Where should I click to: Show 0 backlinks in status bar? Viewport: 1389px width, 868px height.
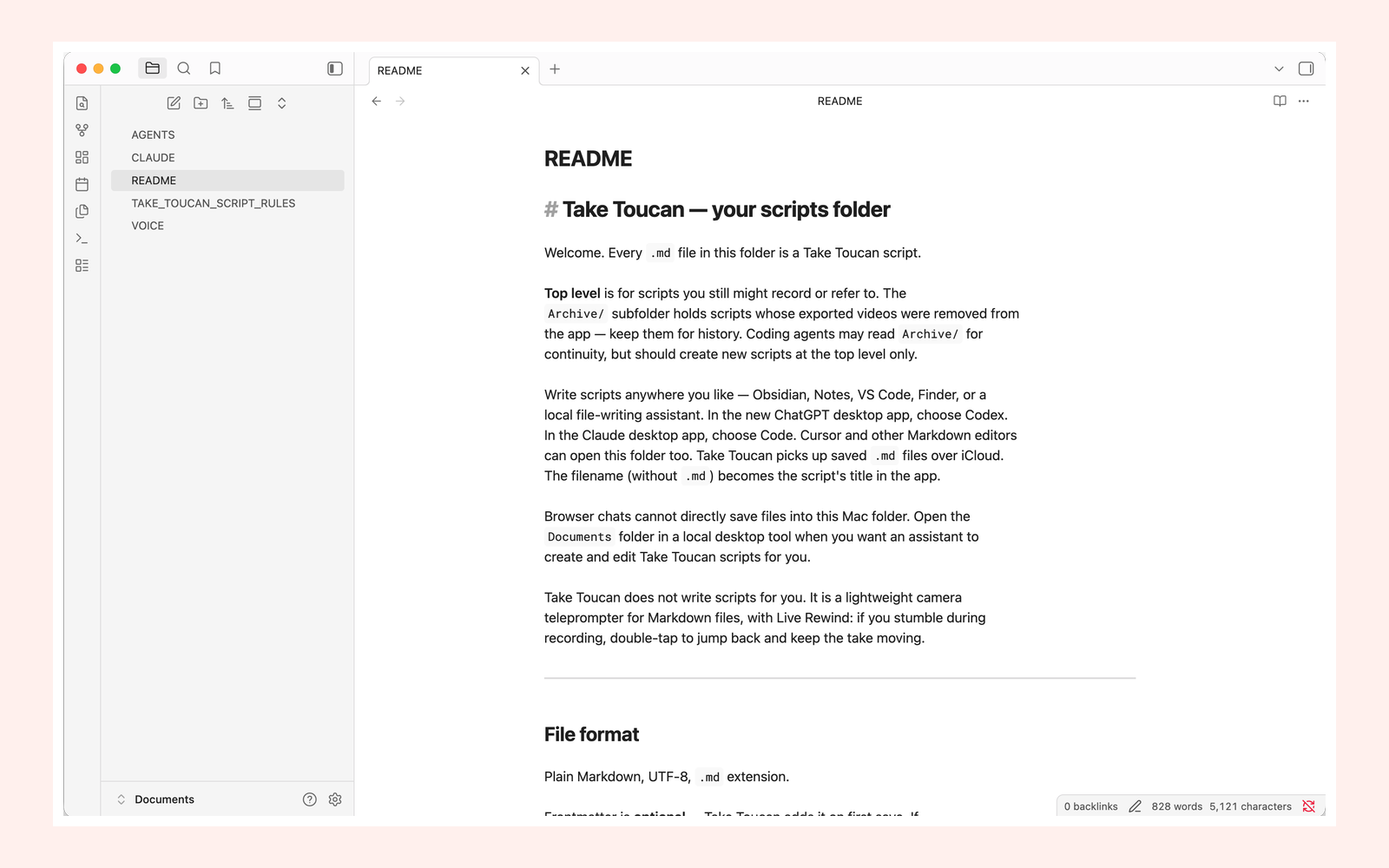1091,806
